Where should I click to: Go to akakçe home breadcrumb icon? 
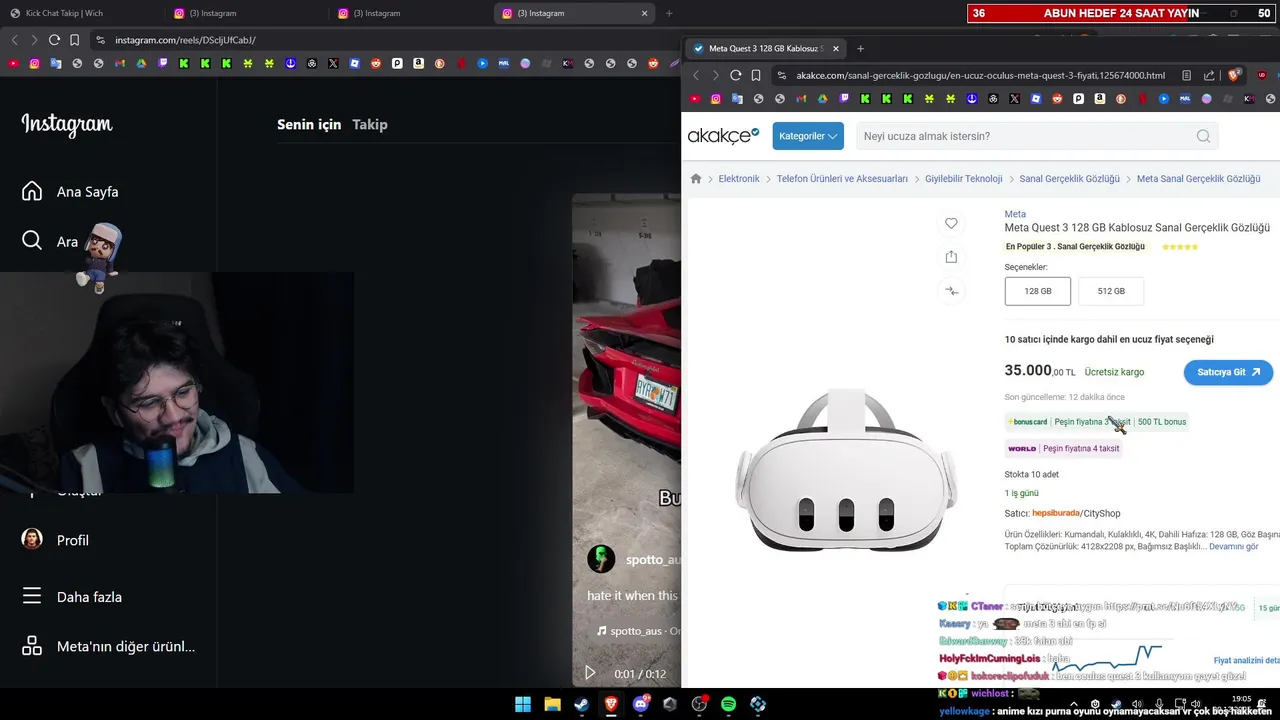(x=696, y=179)
